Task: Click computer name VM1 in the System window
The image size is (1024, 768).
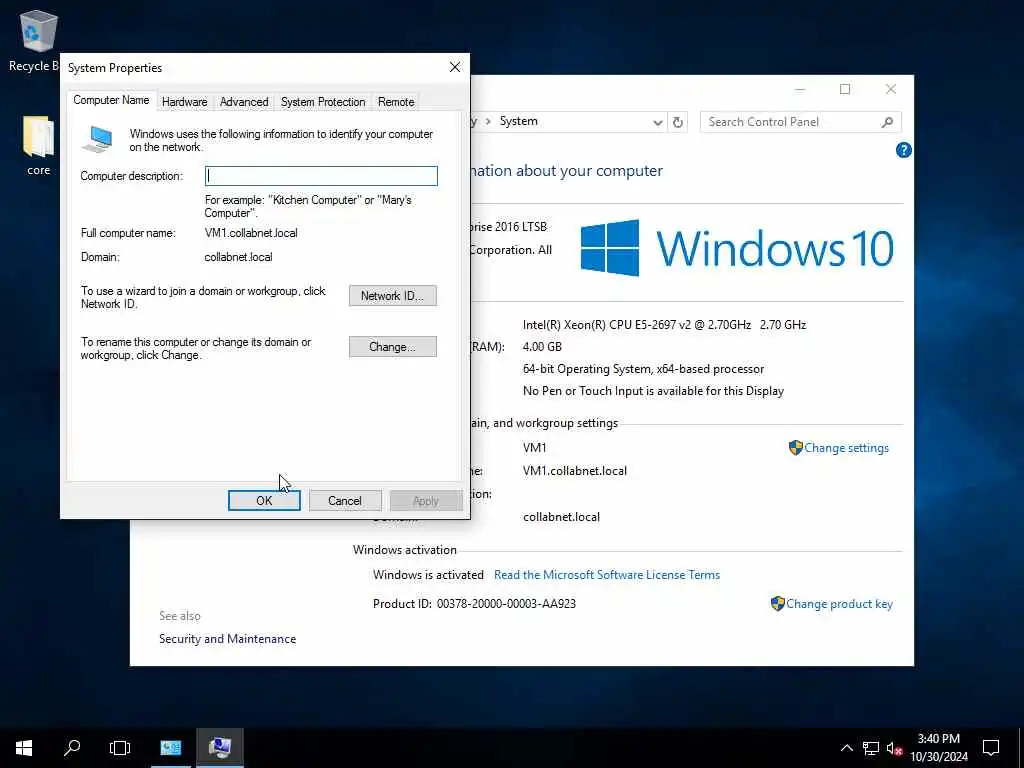Action: (x=534, y=448)
